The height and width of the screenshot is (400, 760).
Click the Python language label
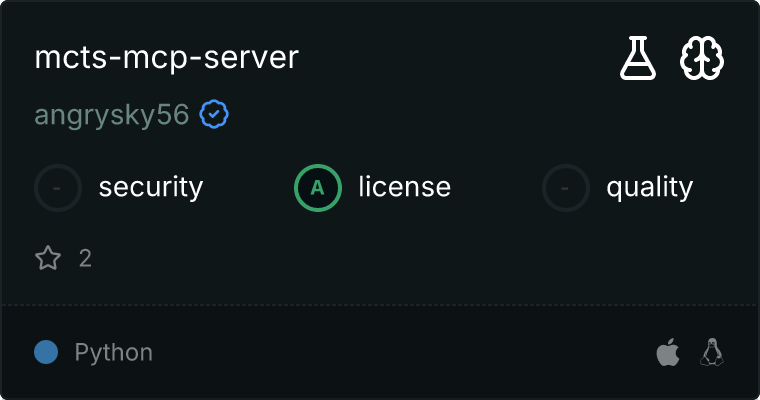coord(114,352)
